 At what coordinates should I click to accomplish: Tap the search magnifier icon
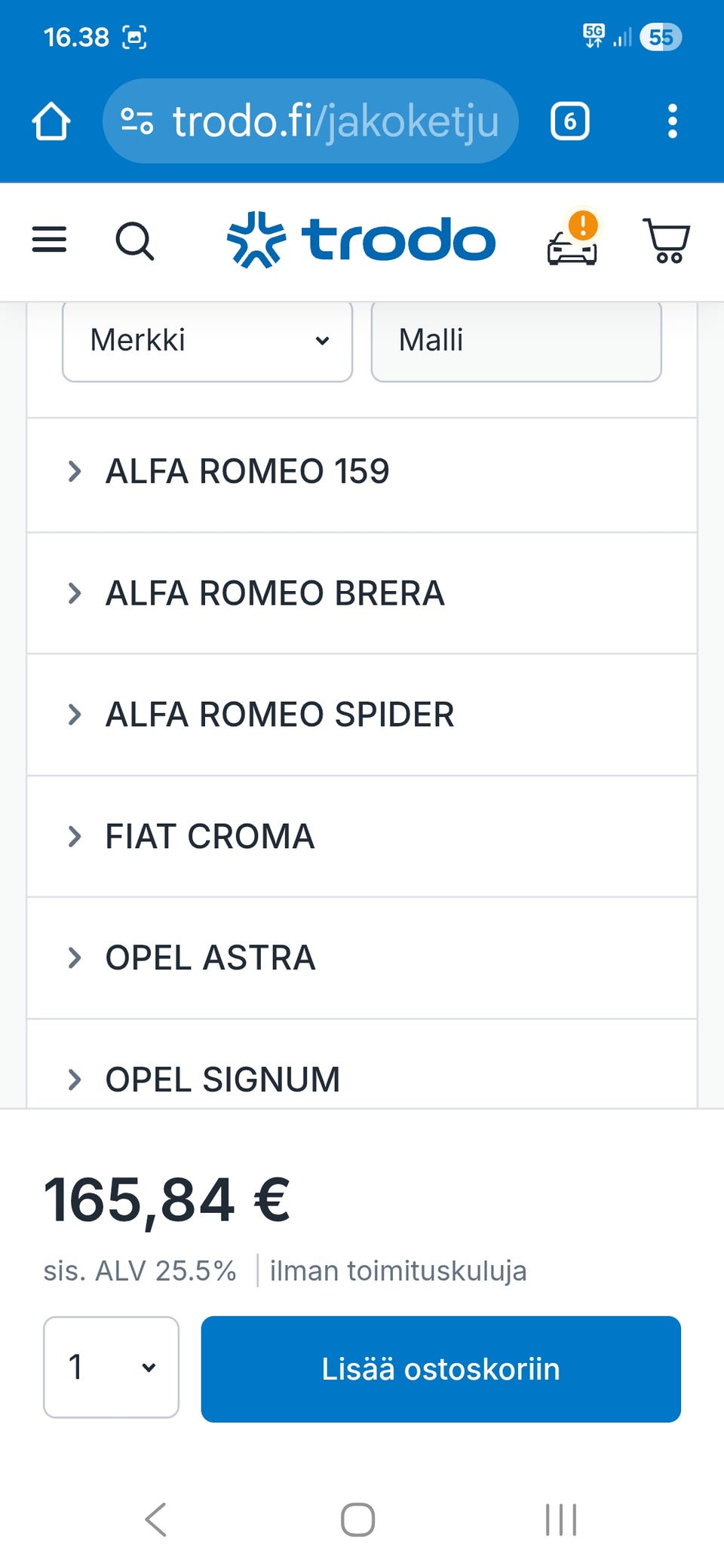click(x=135, y=241)
